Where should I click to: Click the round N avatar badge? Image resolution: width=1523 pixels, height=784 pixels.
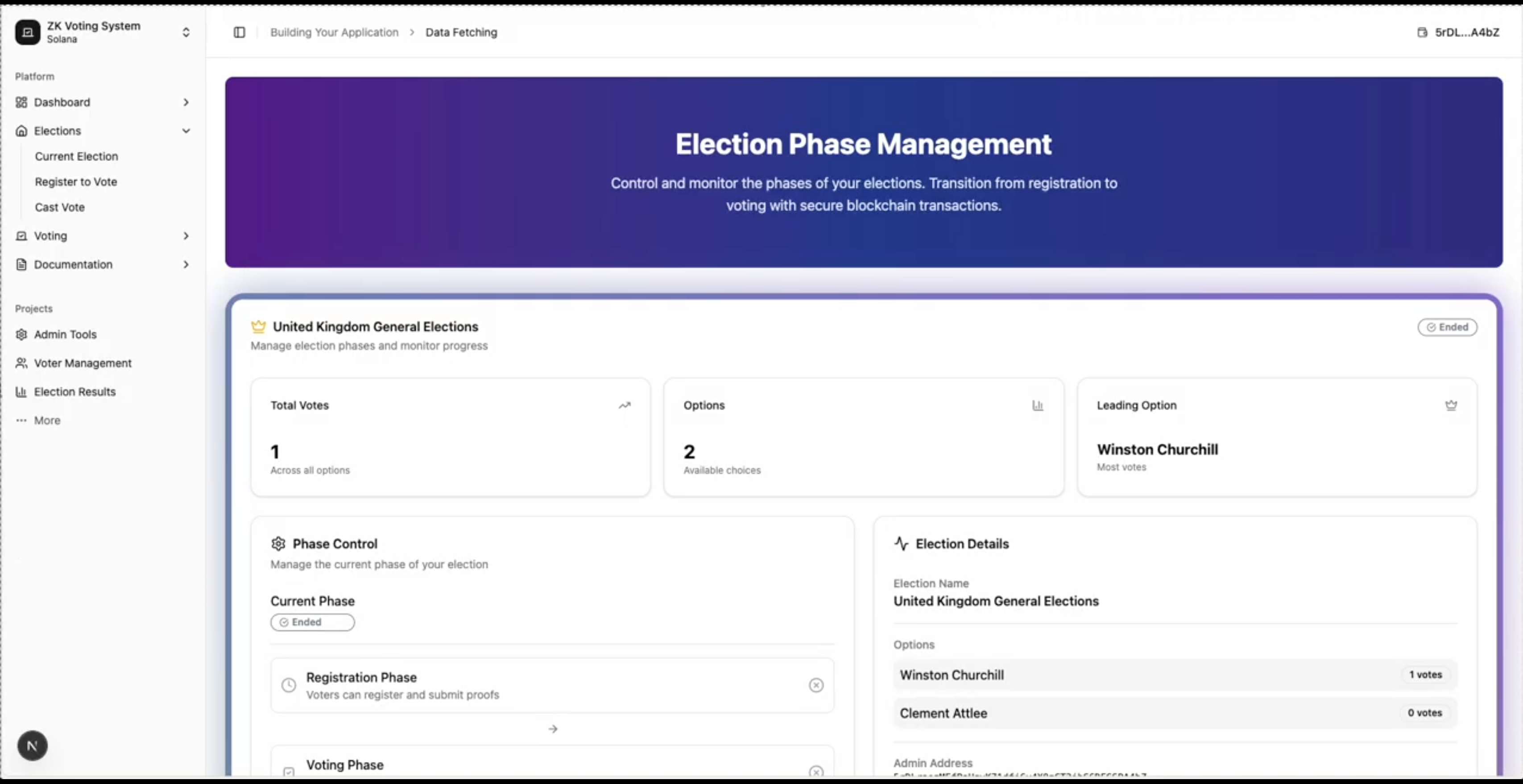(x=33, y=746)
